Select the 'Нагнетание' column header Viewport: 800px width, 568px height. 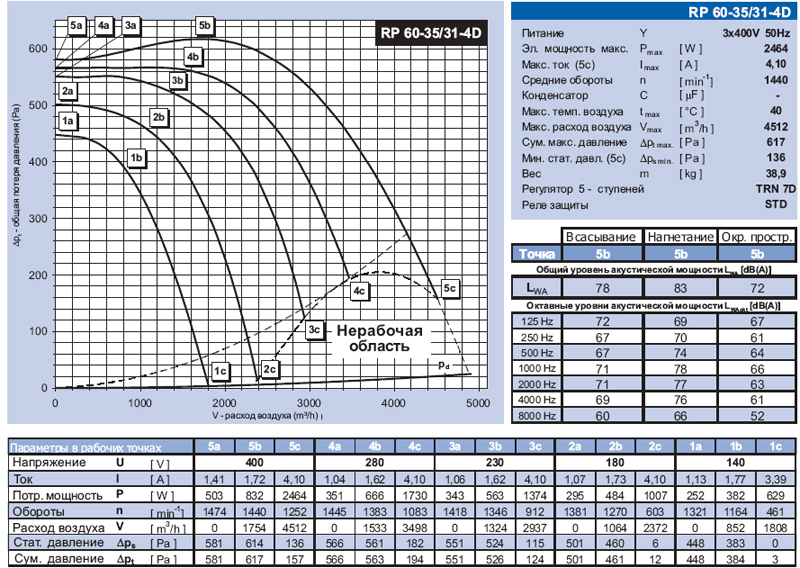tap(678, 237)
